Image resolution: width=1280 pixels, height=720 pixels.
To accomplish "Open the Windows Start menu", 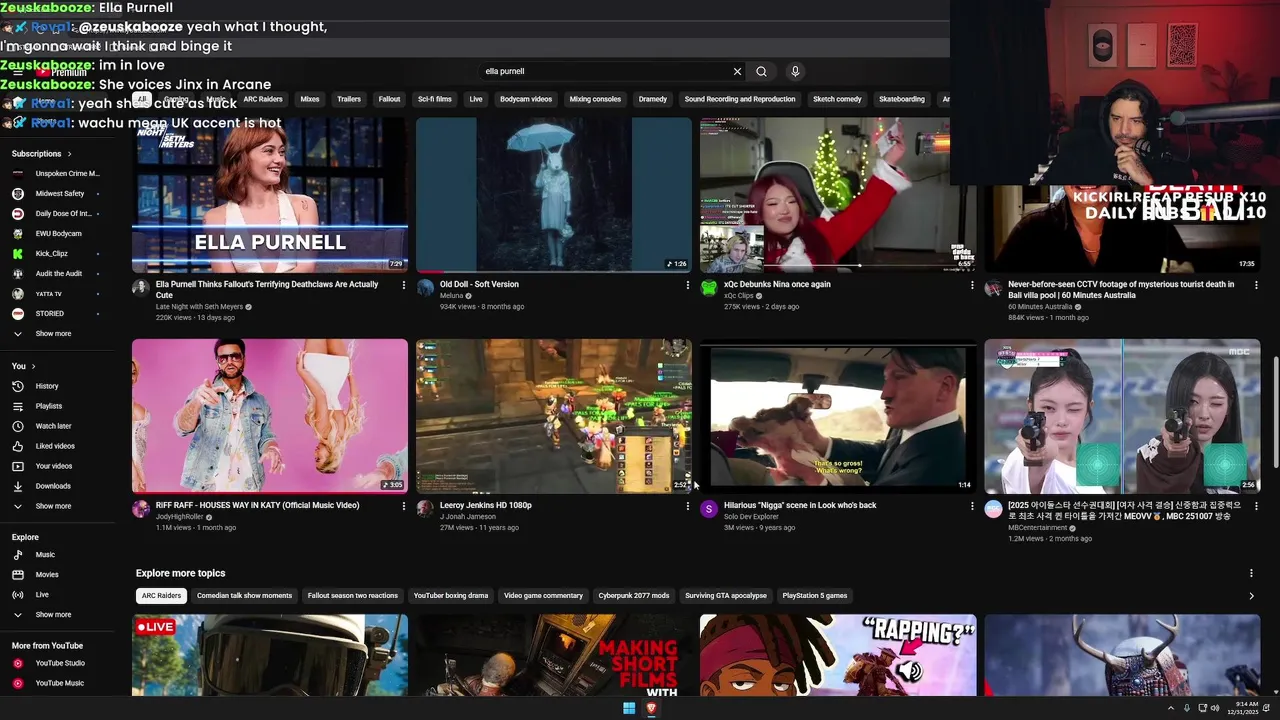I will [629, 708].
